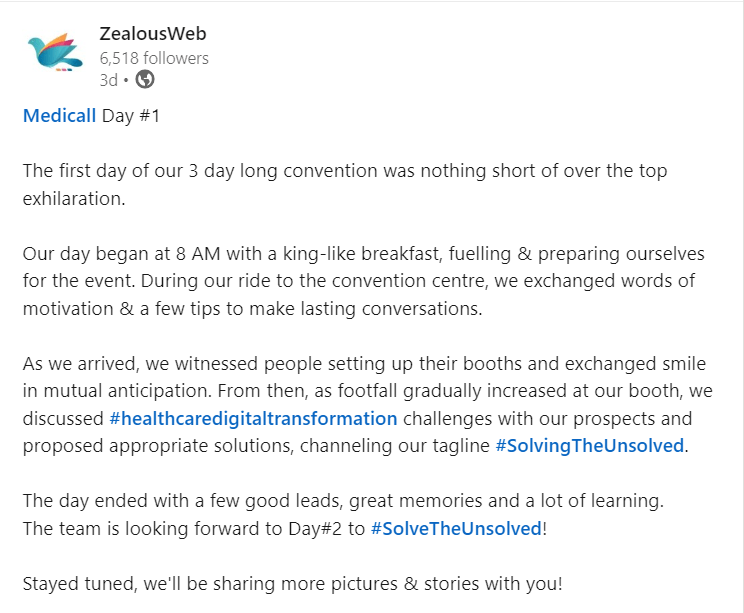This screenshot has height=613, width=744.
Task: Click the #SolvingTheUnsolved hashtag
Action: coord(589,445)
